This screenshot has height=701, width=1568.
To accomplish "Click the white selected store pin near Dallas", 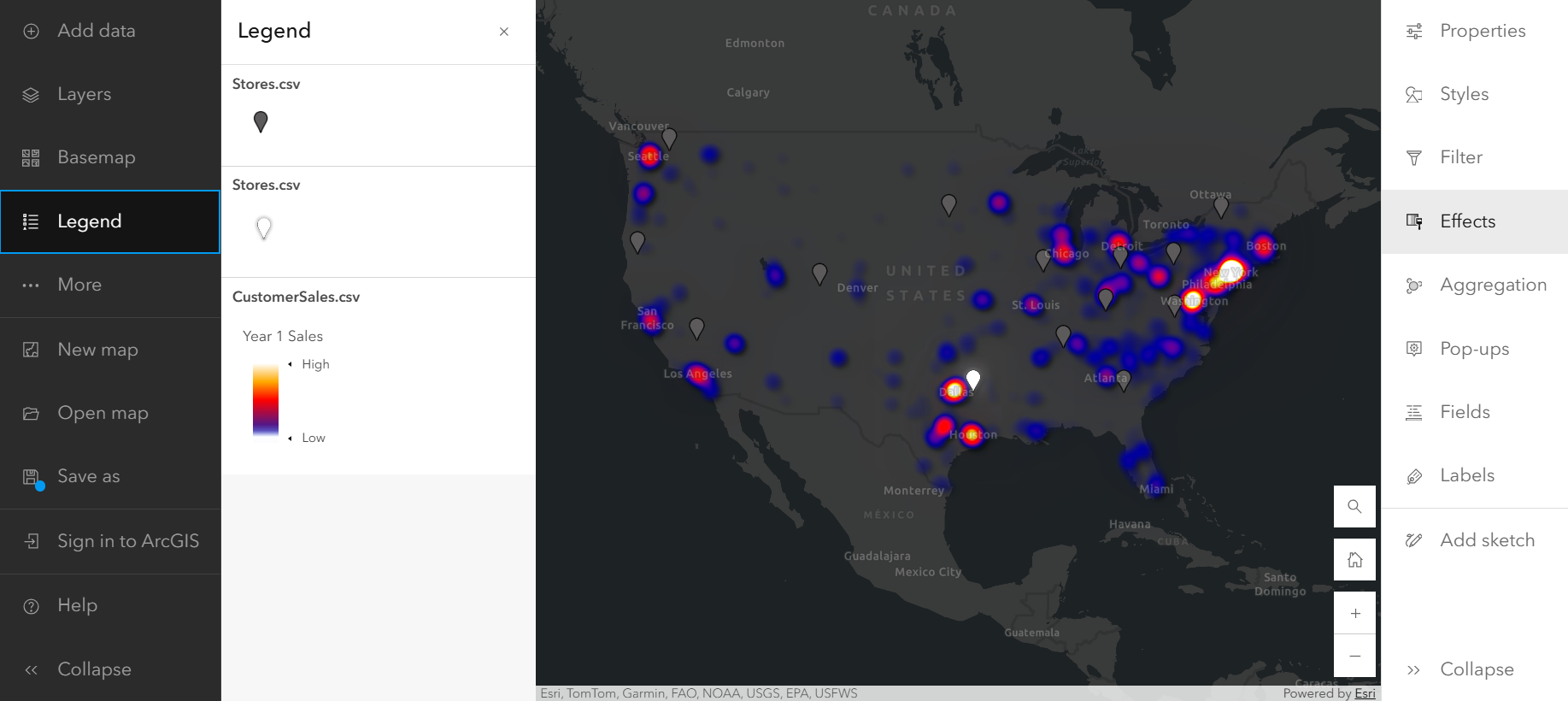I will click(972, 380).
